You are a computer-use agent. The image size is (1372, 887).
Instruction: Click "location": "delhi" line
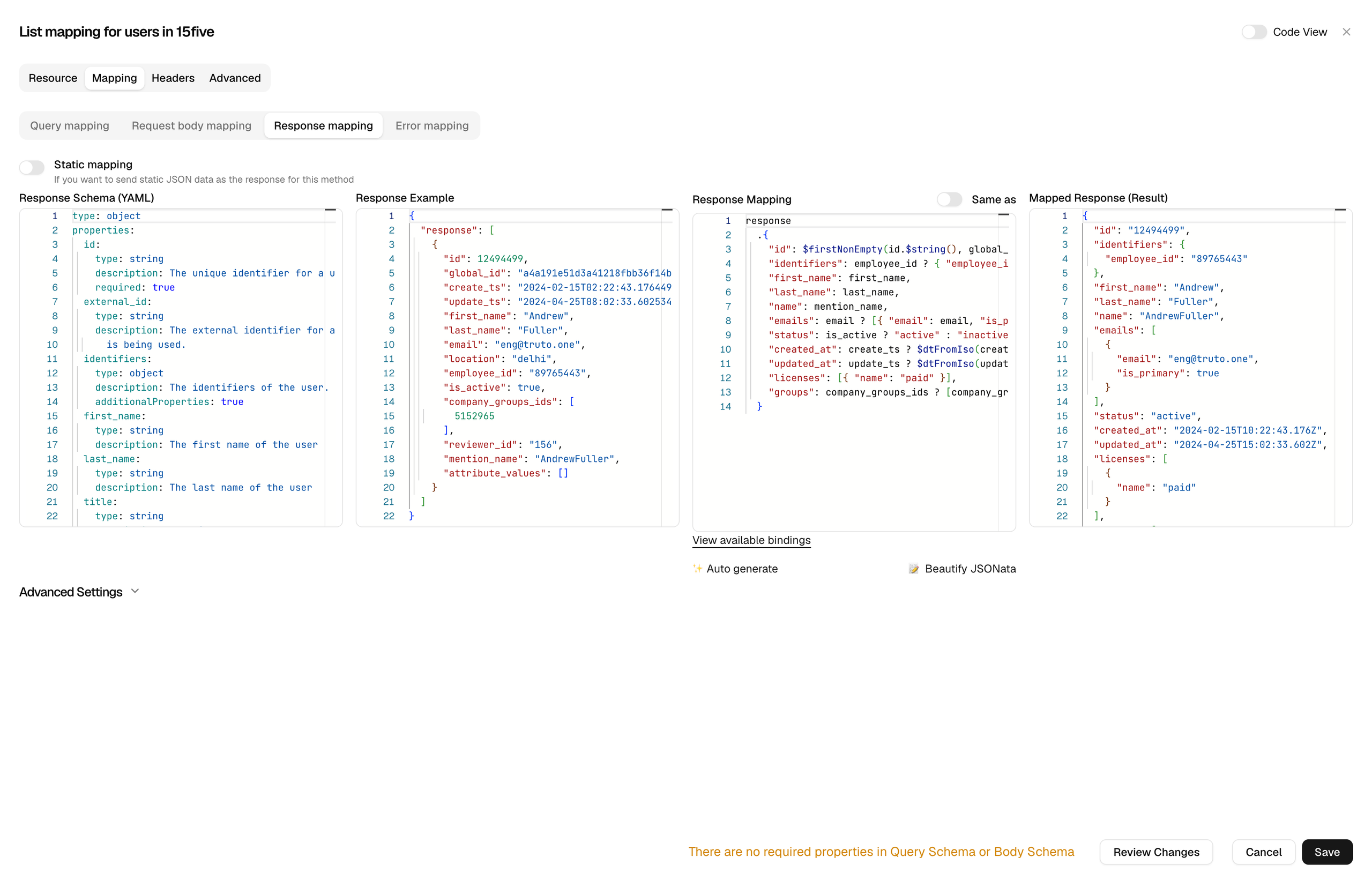pos(499,359)
